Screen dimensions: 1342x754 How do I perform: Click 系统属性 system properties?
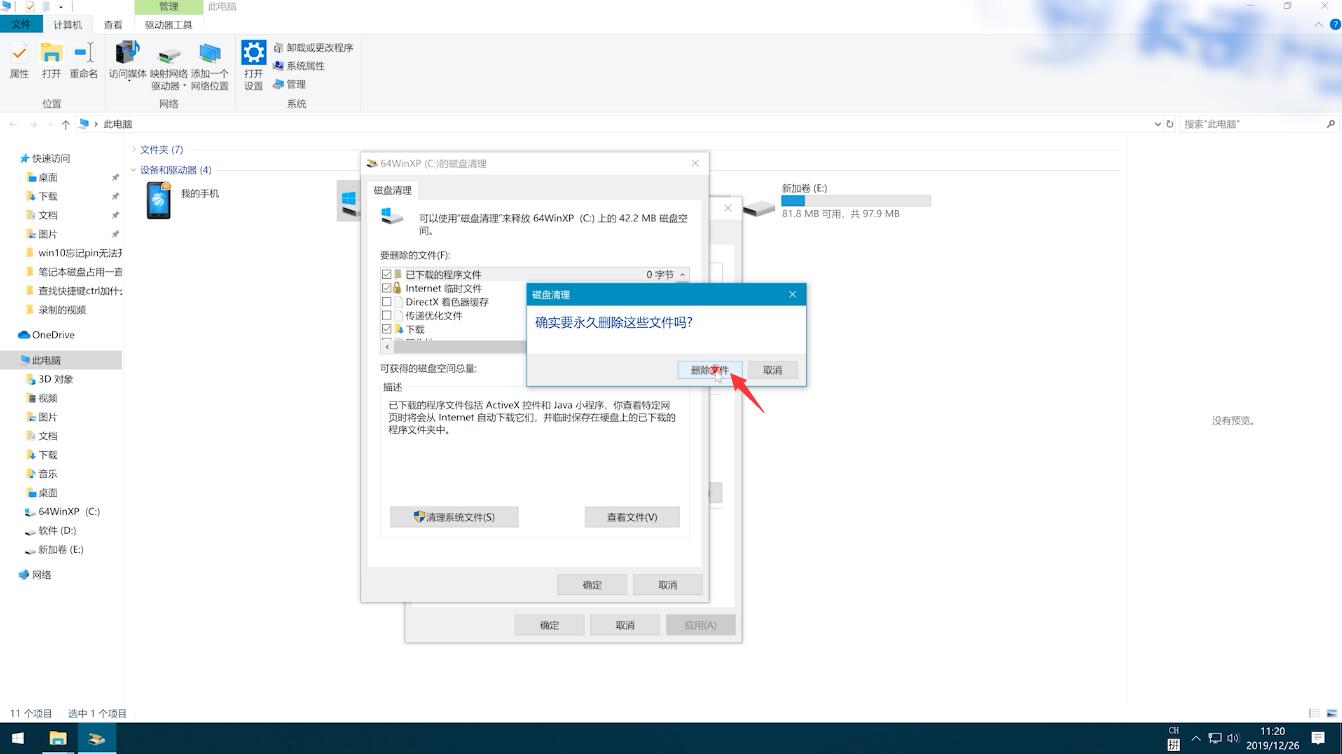(299, 66)
